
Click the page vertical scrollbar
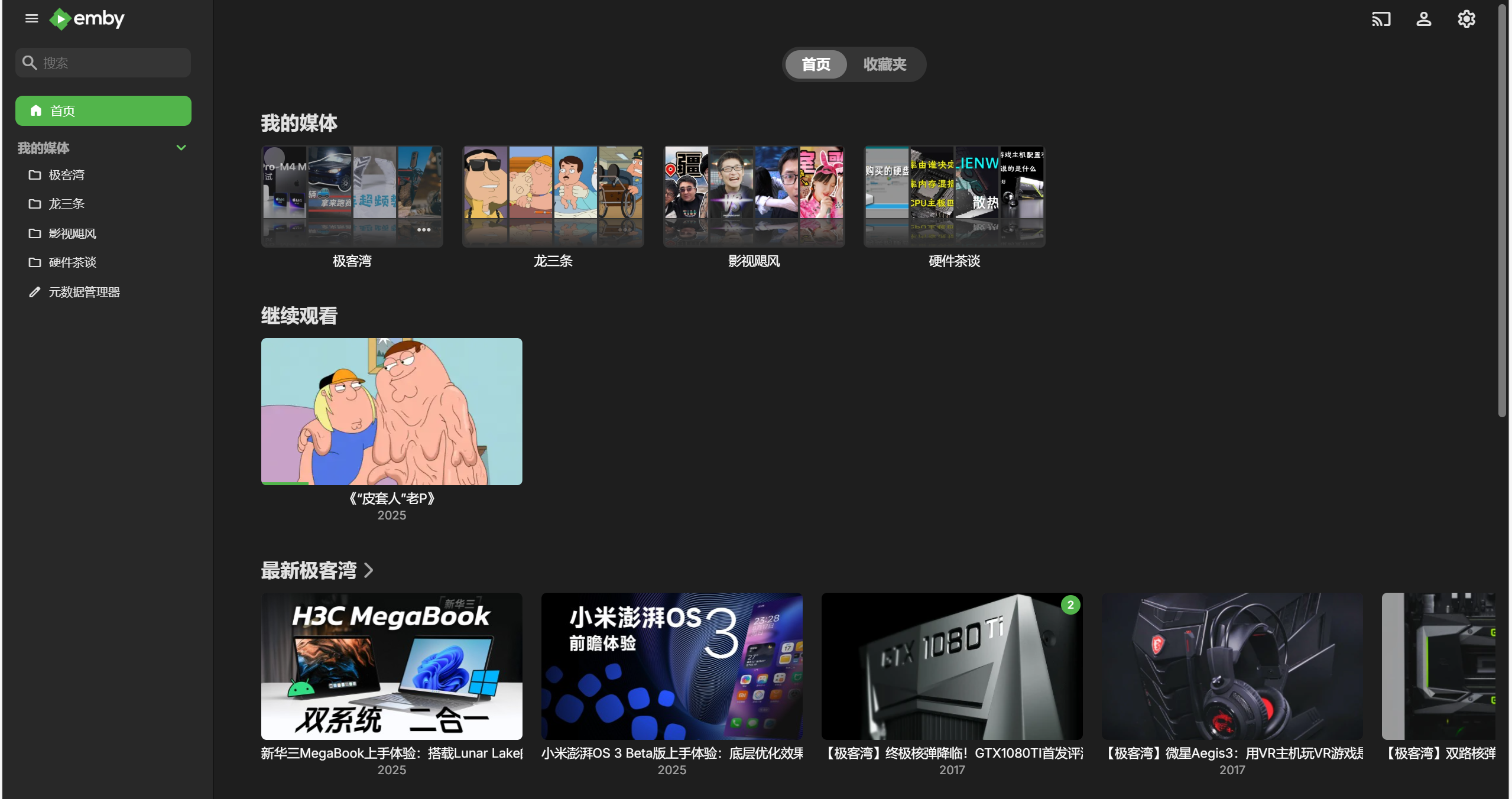tap(1503, 211)
